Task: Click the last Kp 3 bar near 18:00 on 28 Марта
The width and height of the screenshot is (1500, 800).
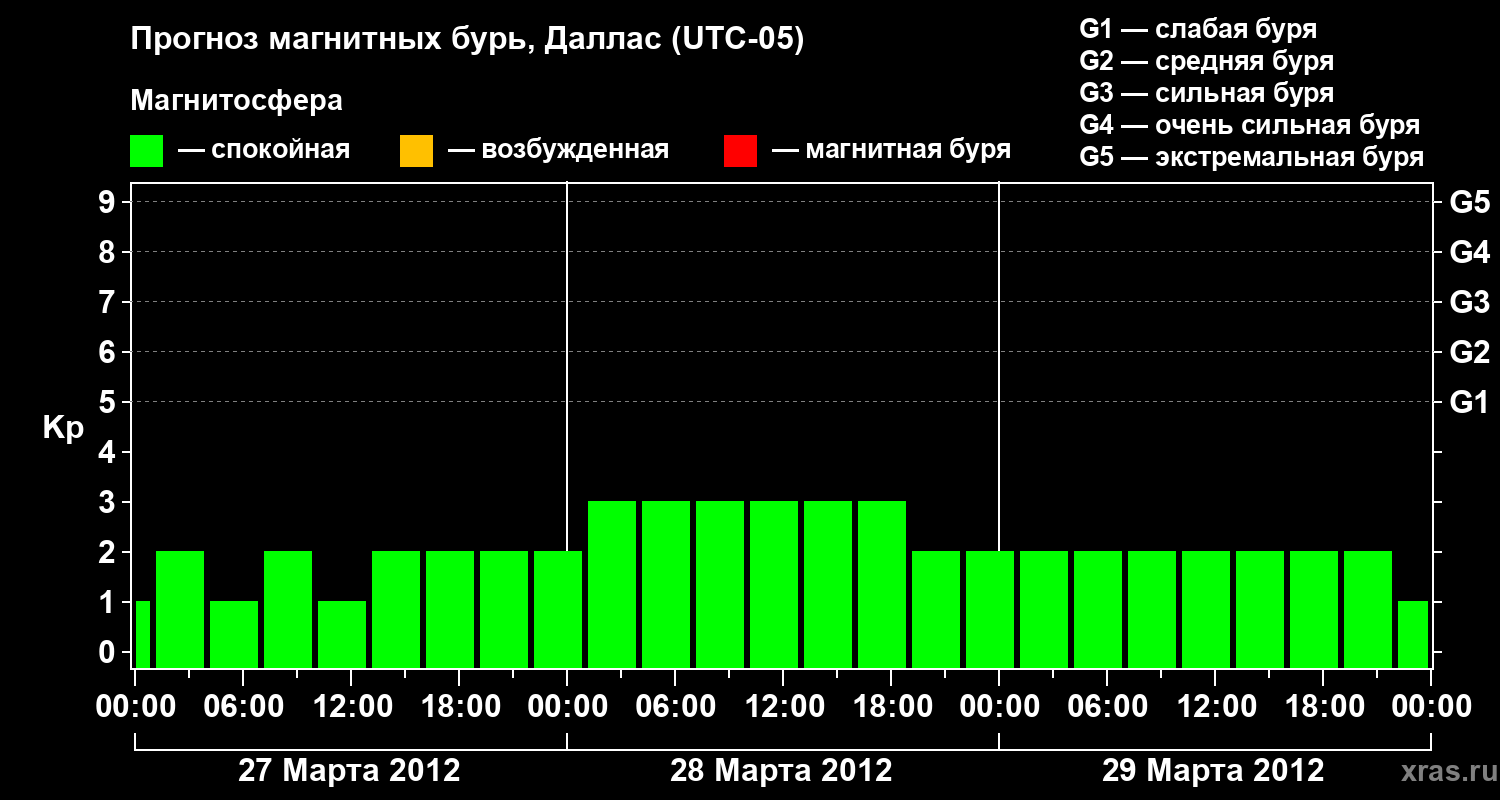Action: click(882, 584)
